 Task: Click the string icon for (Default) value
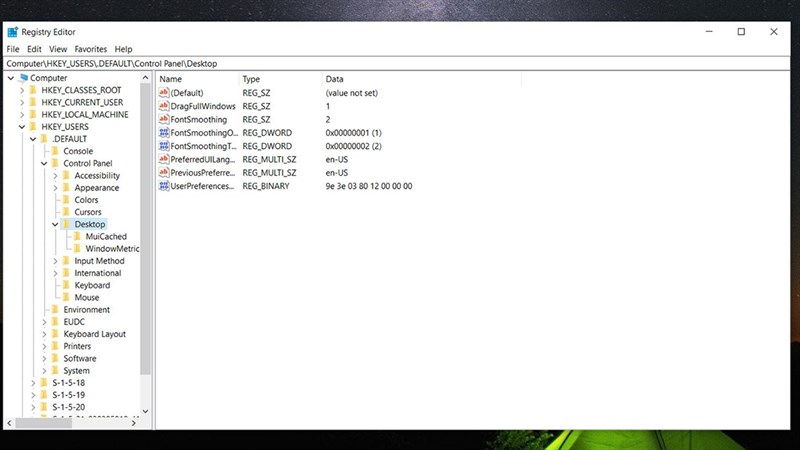(x=164, y=92)
